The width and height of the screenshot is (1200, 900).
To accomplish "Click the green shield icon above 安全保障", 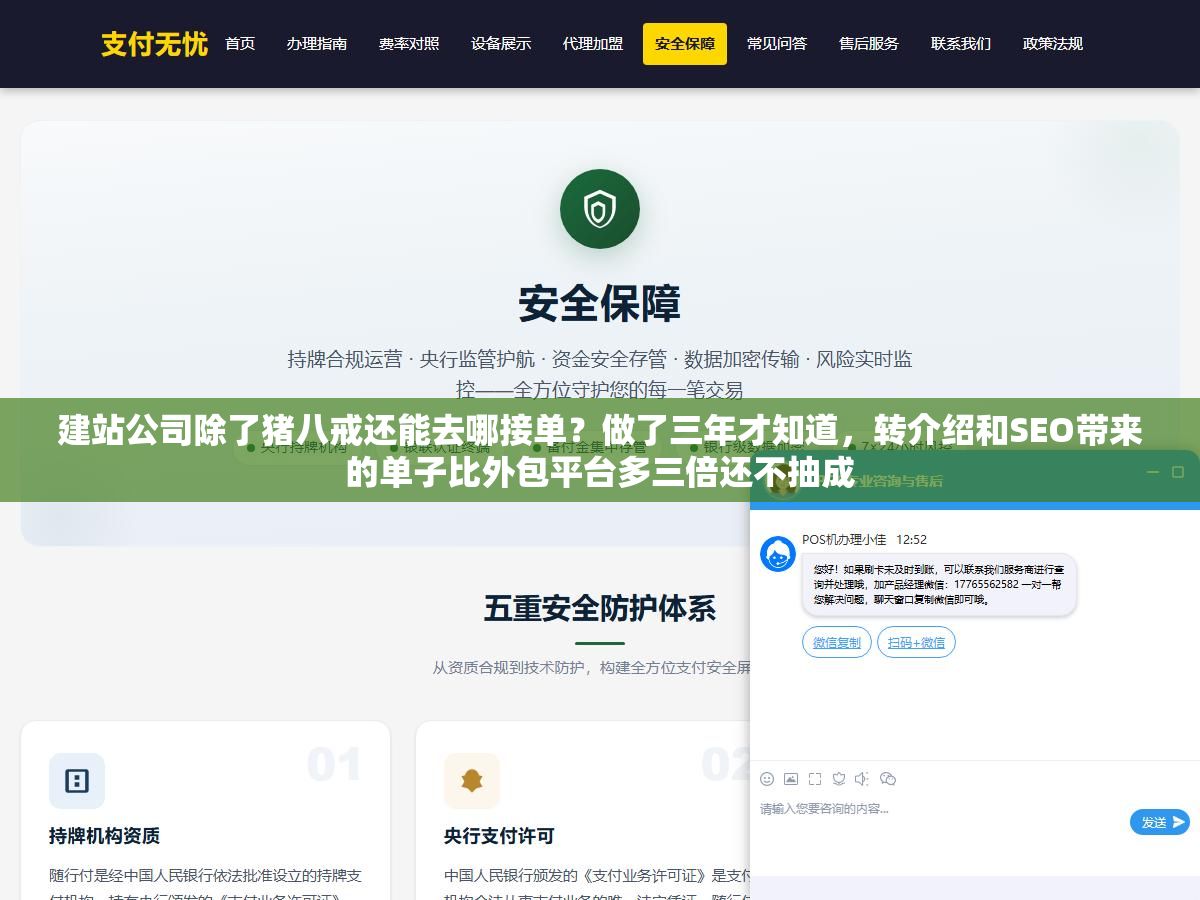I will tap(600, 209).
